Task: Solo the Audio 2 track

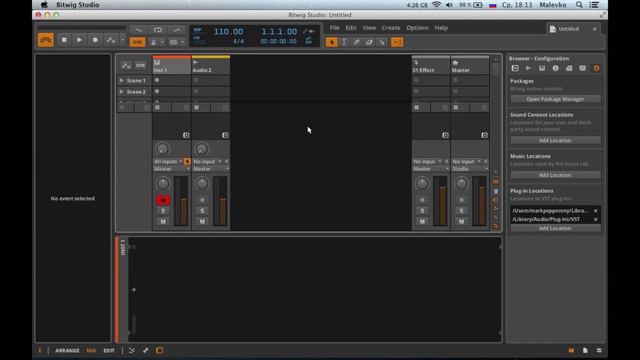Action: [x=202, y=211]
